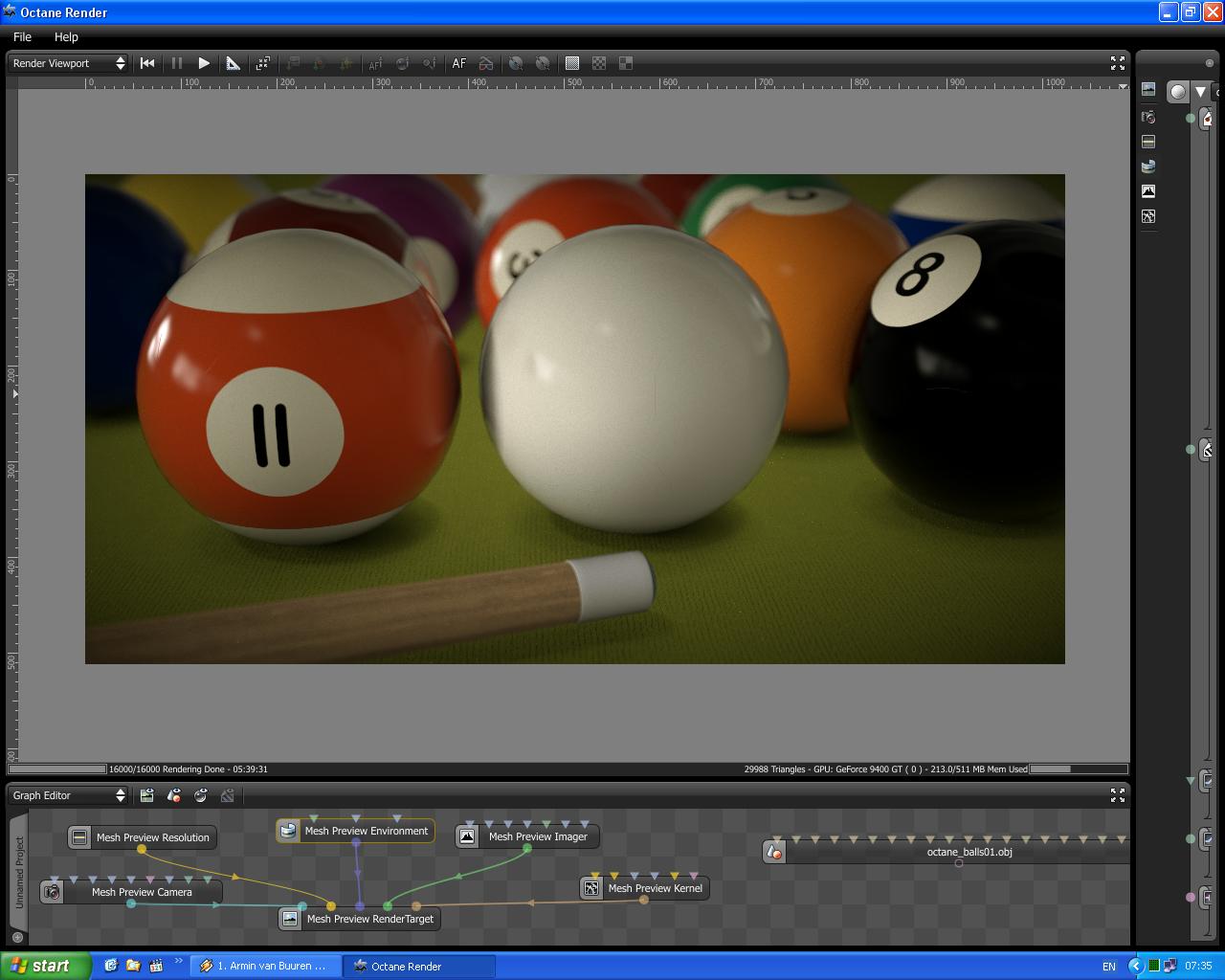Select the Mesh Preview Environment node
1225x980 pixels.
(366, 831)
